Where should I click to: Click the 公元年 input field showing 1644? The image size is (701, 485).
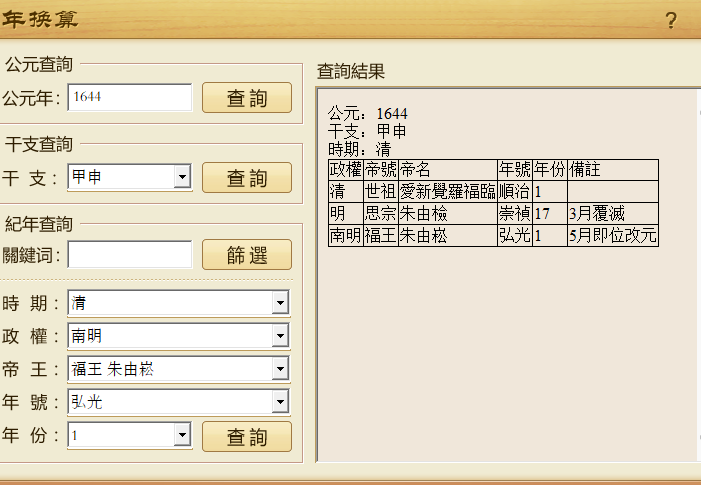[130, 97]
